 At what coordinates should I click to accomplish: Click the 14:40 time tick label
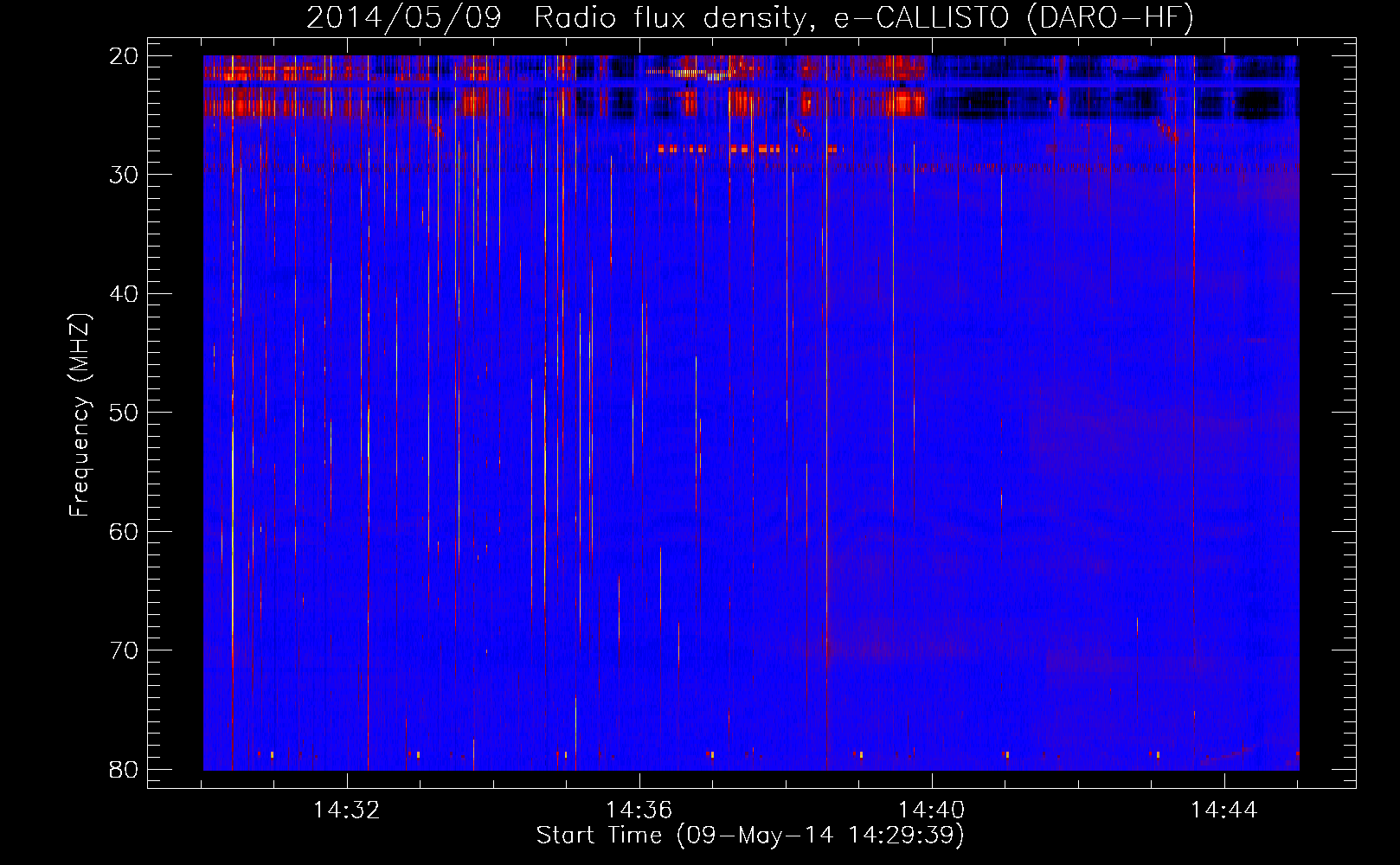click(932, 811)
